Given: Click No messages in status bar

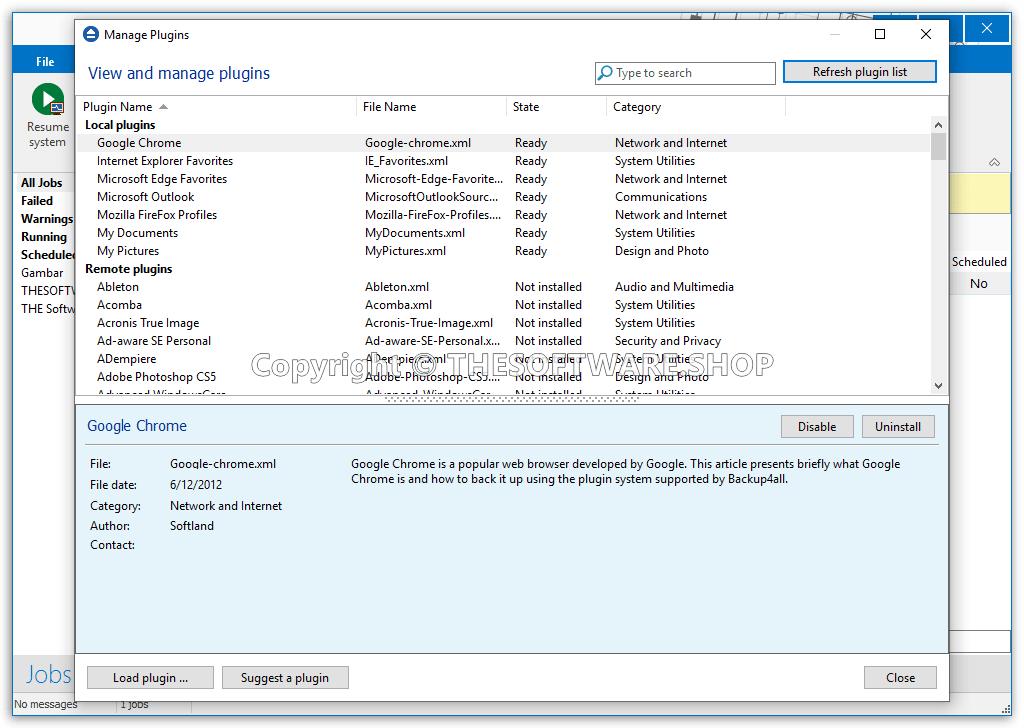Looking at the screenshot, I should click(x=46, y=704).
